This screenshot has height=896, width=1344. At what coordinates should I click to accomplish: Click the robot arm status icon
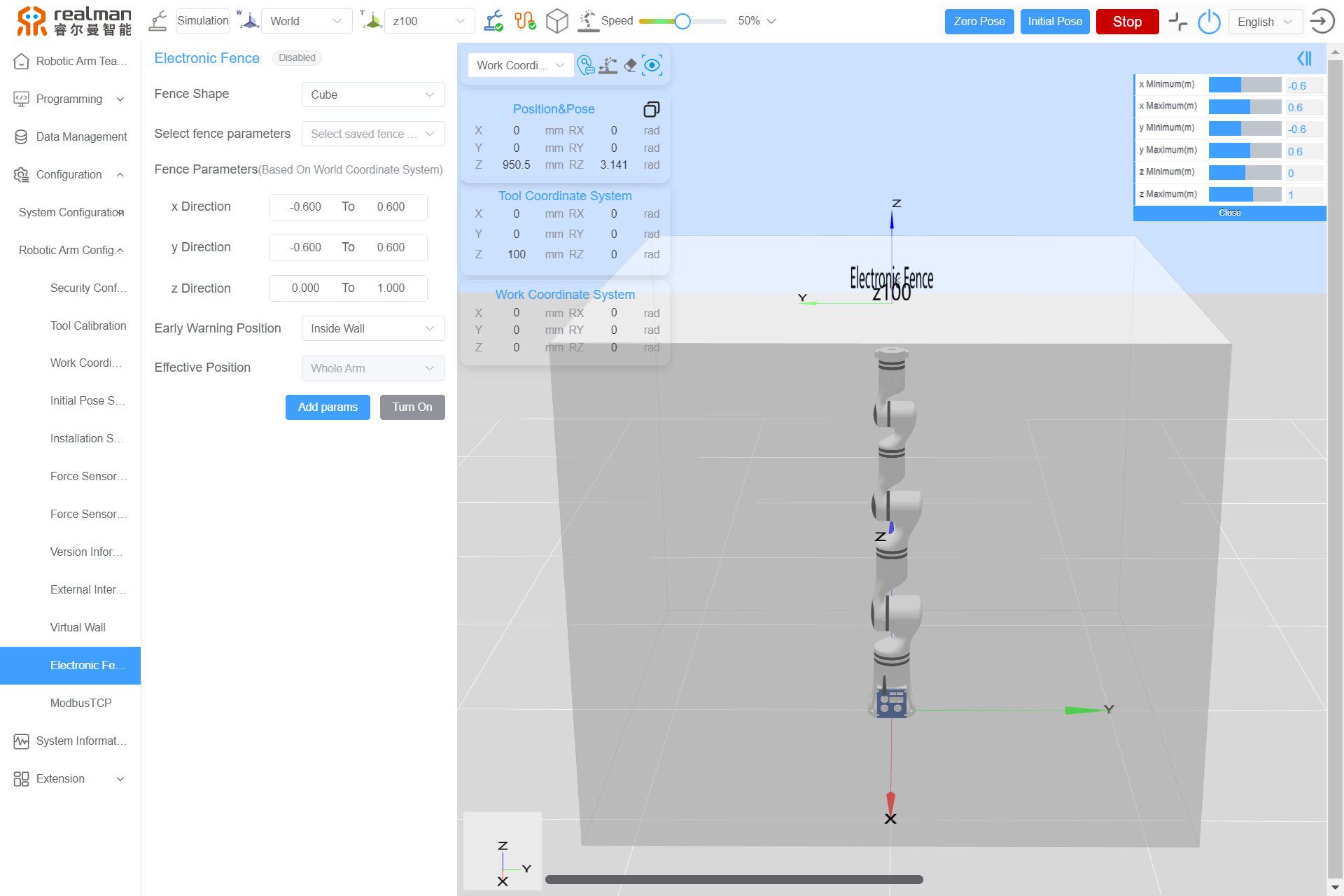493,21
